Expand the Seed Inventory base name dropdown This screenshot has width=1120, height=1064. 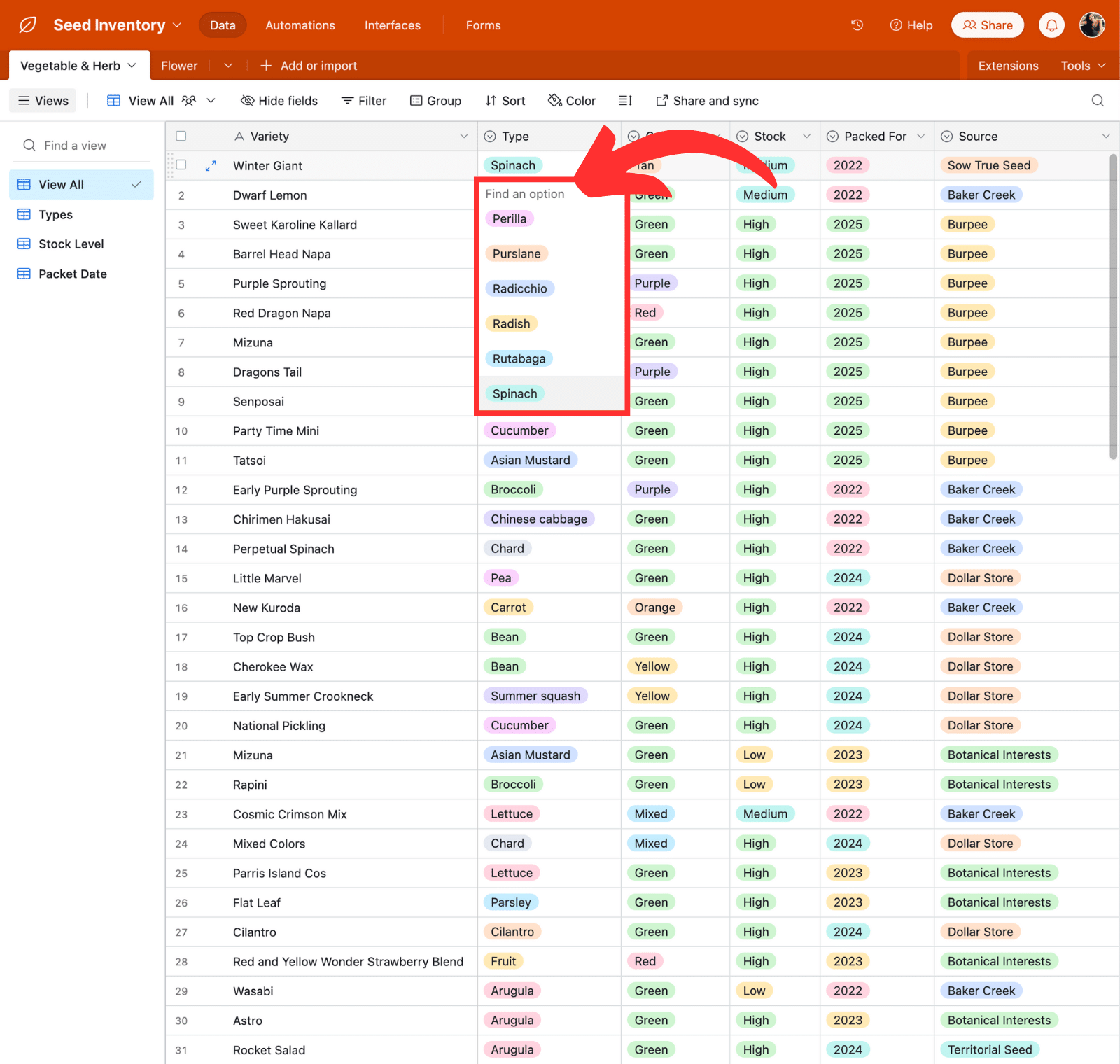(x=177, y=25)
